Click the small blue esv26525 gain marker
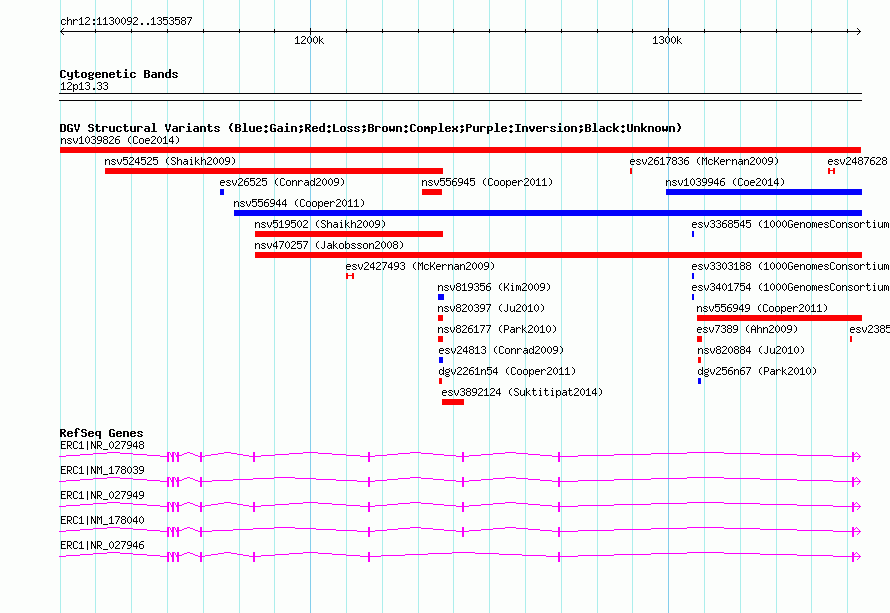Screen dimensions: 890x613 tap(222, 192)
